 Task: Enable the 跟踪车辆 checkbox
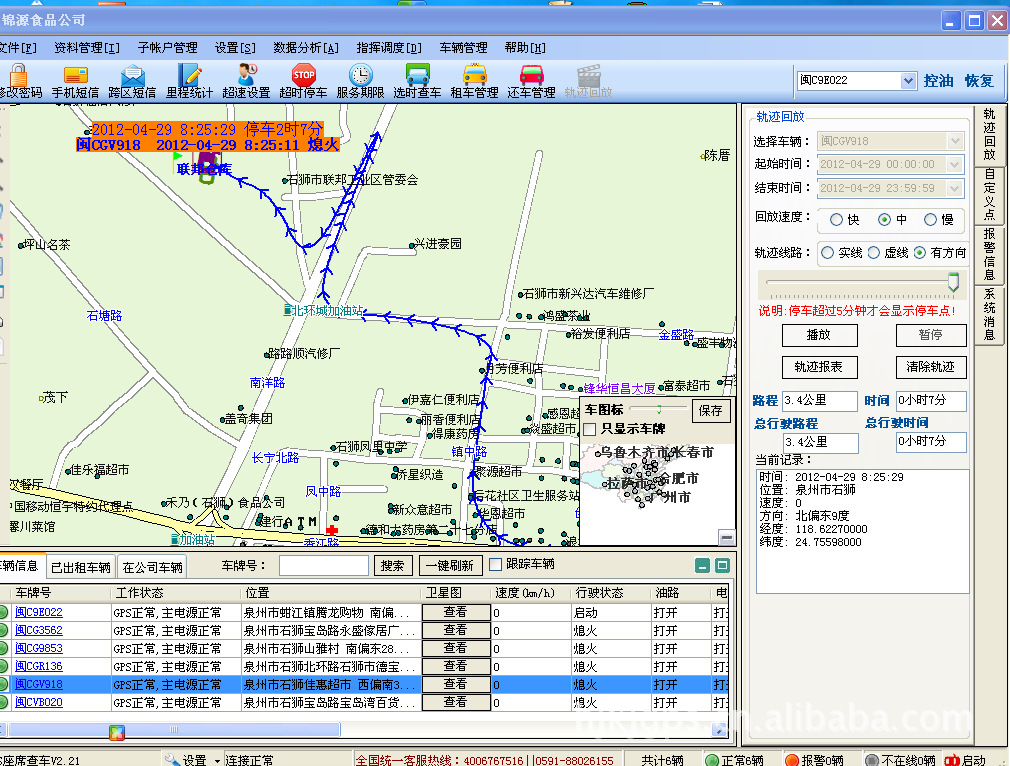496,565
